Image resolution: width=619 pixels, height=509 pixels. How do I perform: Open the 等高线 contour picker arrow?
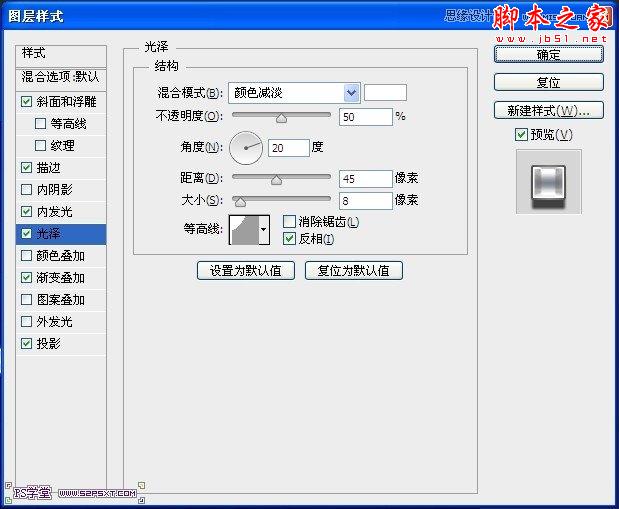click(264, 229)
